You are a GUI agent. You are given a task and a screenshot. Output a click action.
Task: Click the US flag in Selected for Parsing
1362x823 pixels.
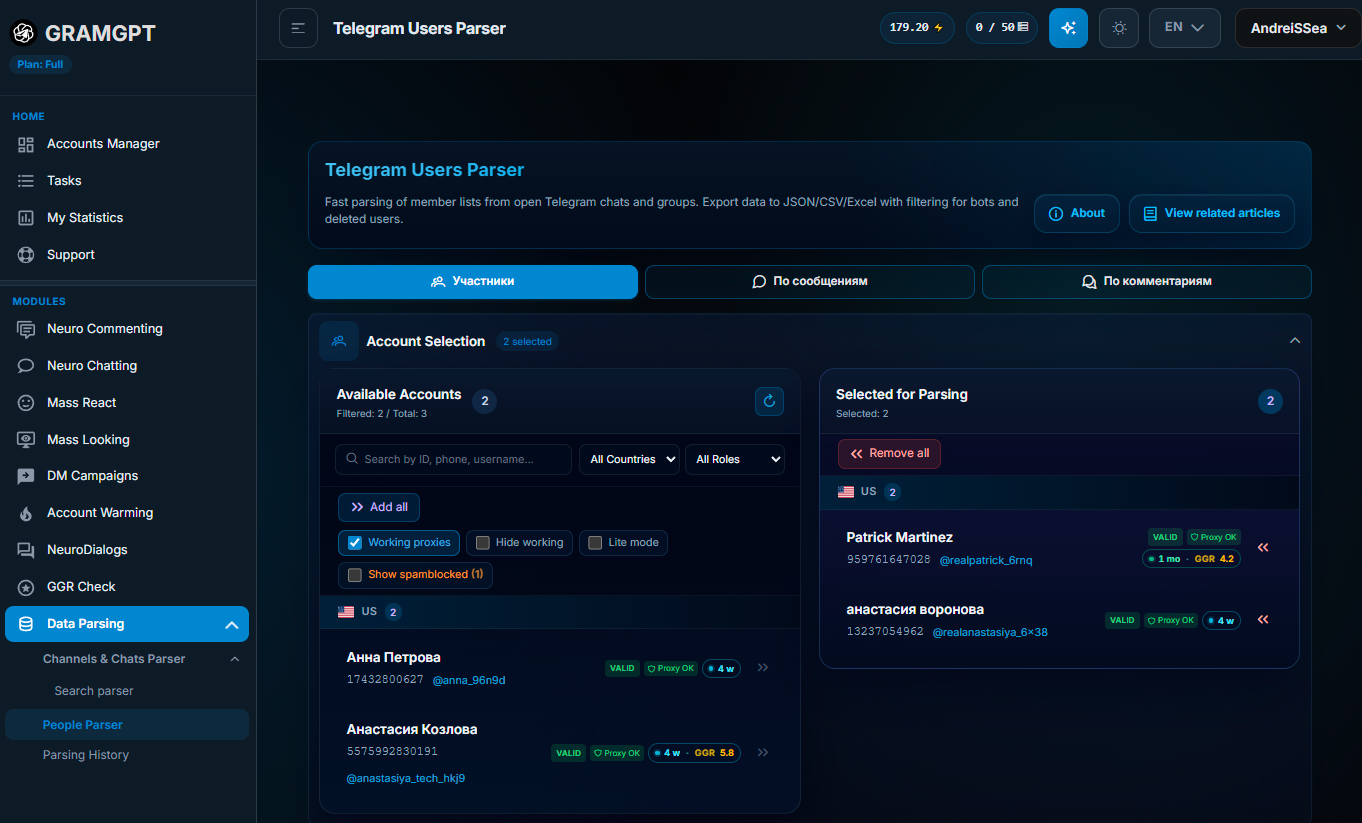click(x=846, y=492)
